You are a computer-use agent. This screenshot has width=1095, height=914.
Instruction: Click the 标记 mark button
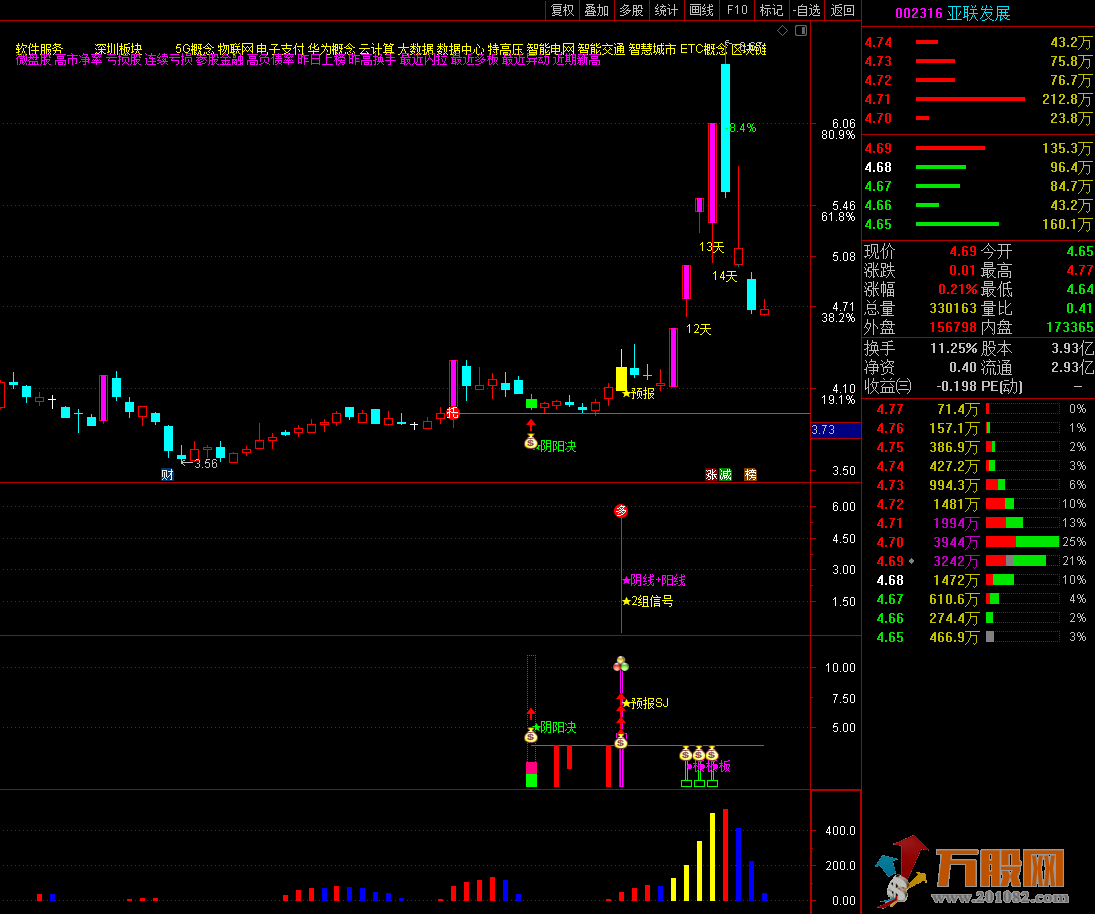772,10
